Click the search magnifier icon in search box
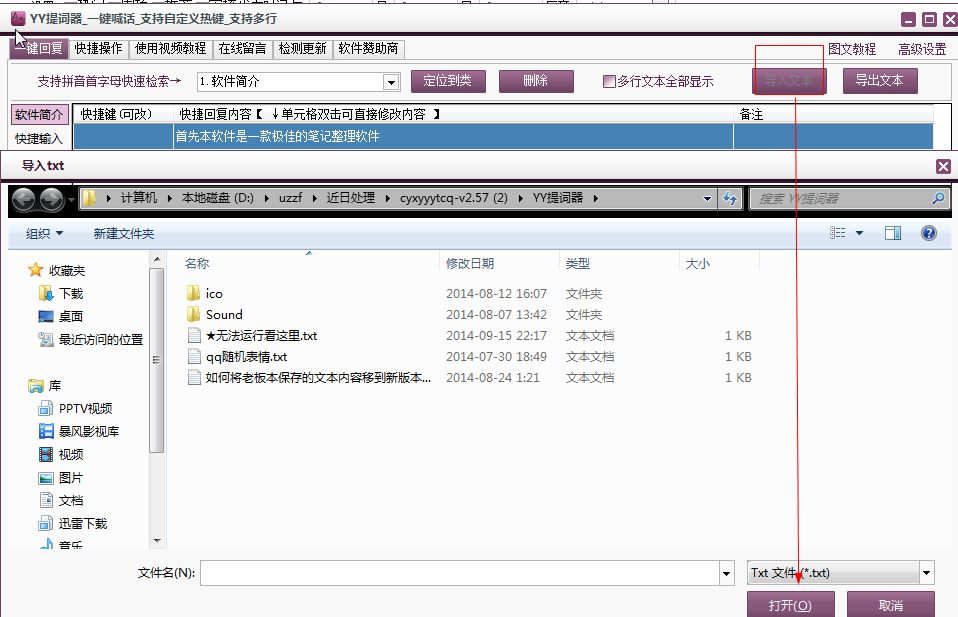 pos(938,199)
